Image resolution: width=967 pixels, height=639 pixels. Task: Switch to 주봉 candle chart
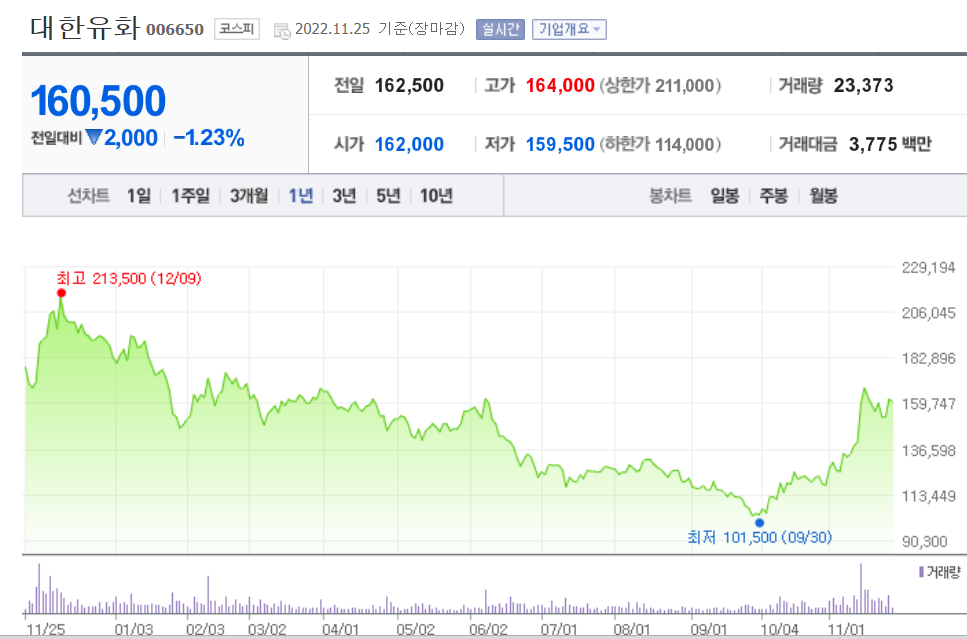click(773, 196)
